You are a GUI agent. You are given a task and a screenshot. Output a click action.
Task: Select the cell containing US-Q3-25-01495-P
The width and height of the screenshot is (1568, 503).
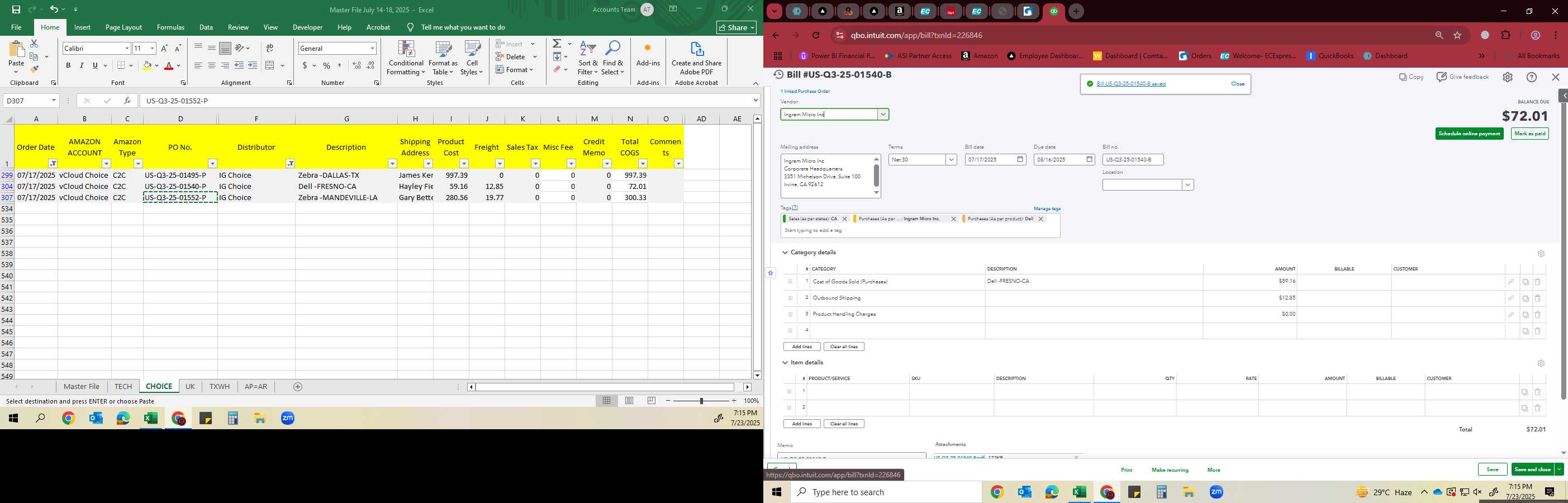pos(180,175)
